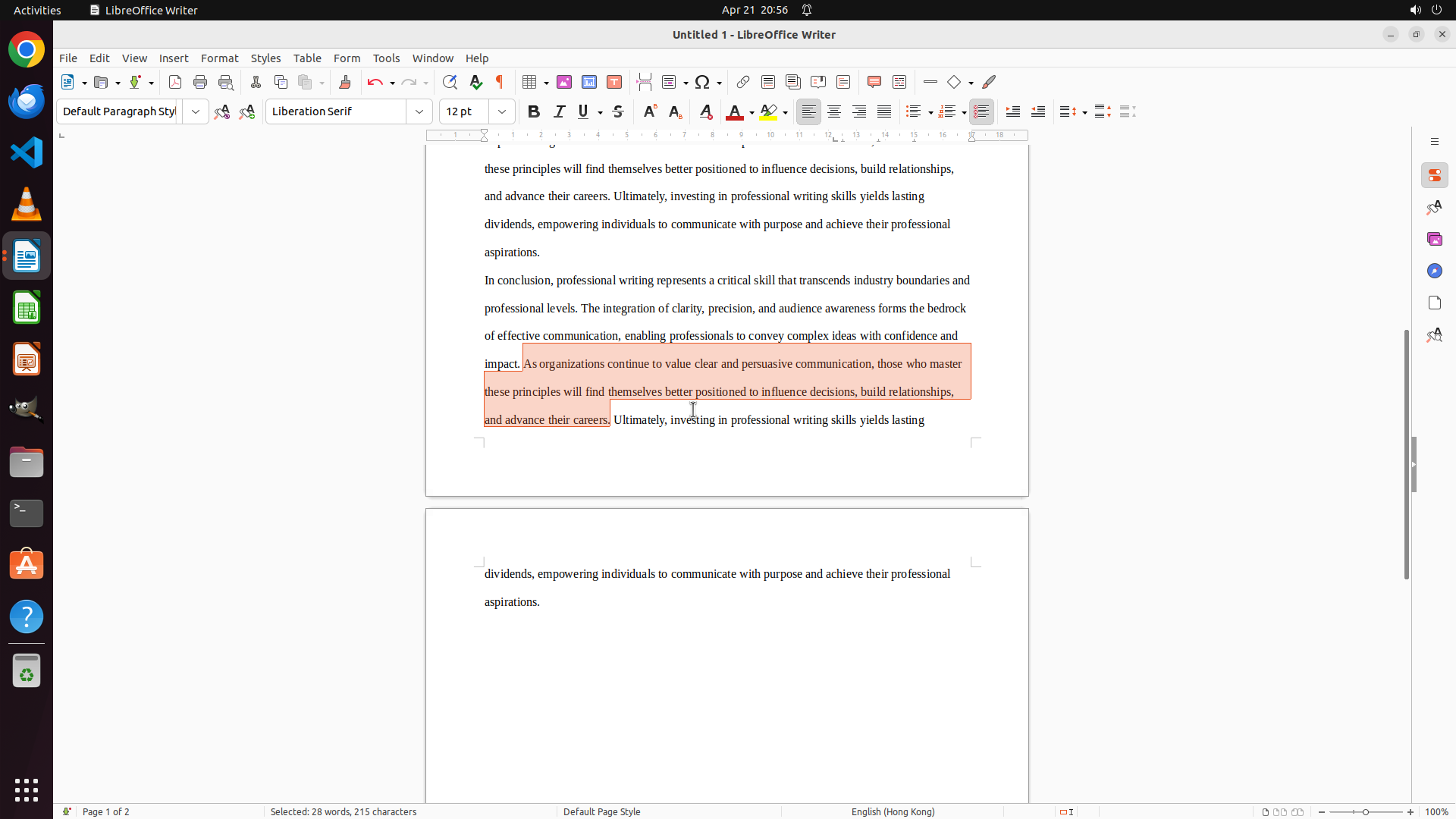Click the Export as PDF icon

pos(175,82)
